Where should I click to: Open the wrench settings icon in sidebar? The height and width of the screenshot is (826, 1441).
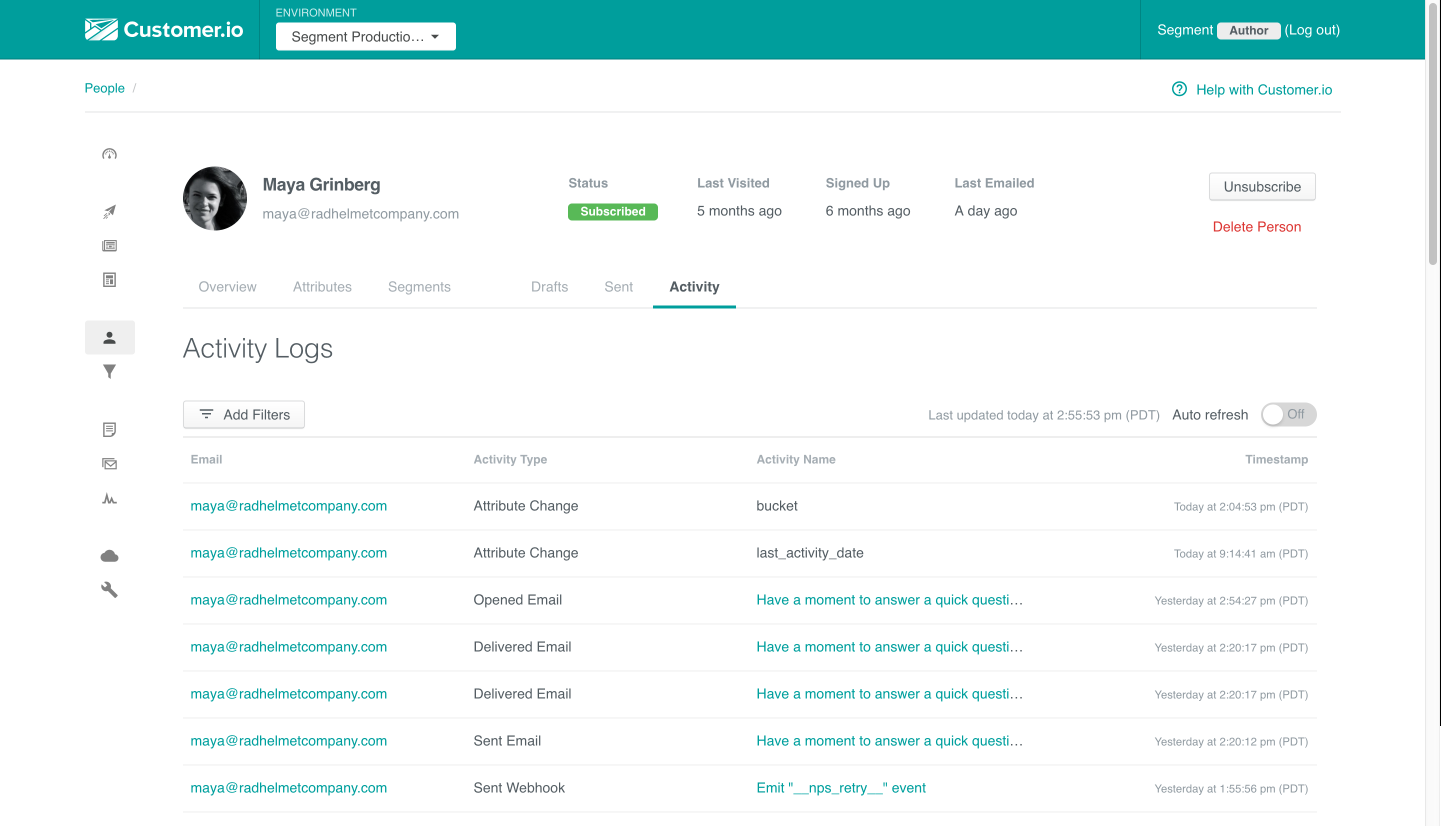point(110,590)
